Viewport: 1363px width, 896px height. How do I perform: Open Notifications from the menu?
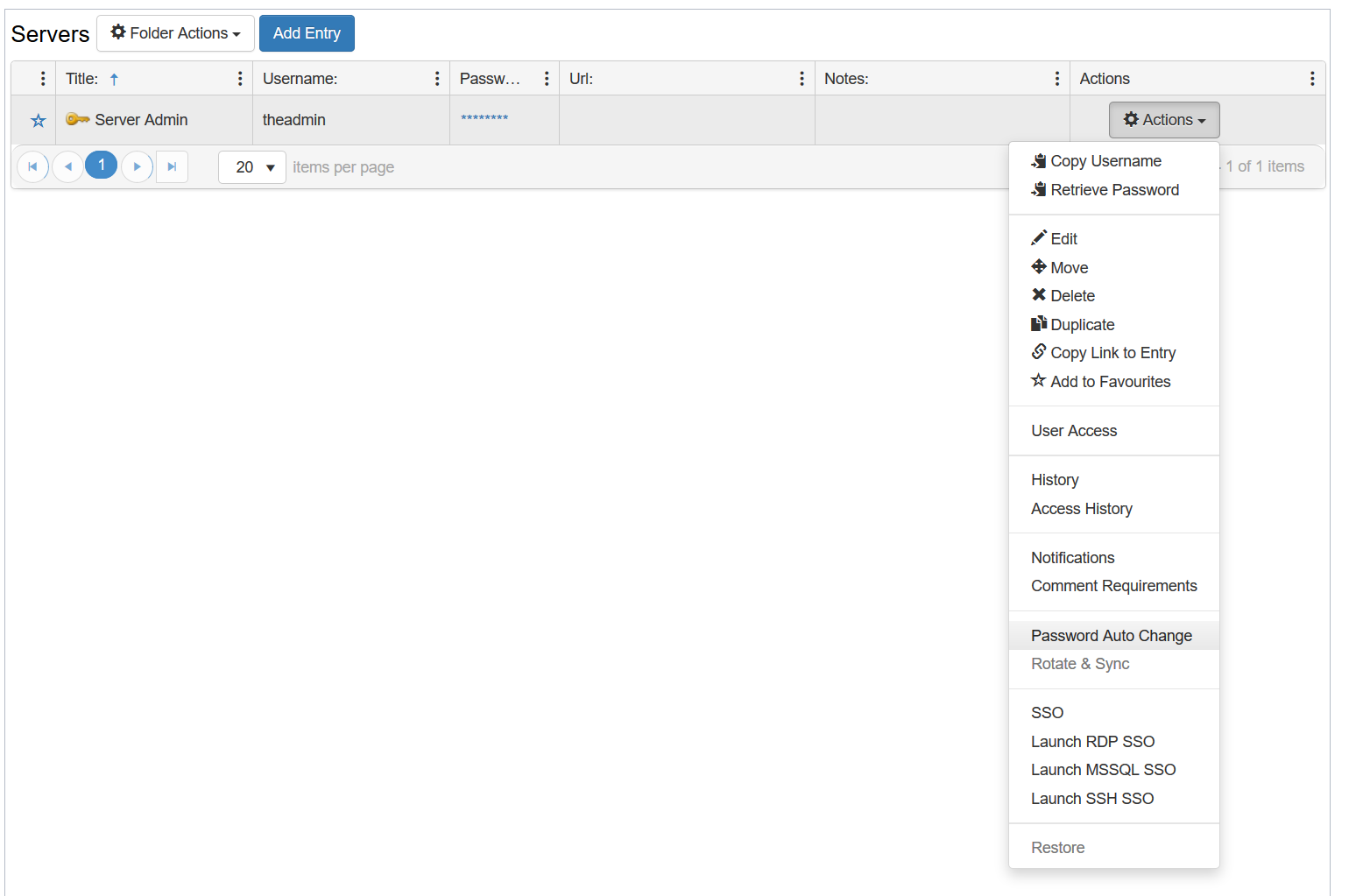click(1114, 558)
